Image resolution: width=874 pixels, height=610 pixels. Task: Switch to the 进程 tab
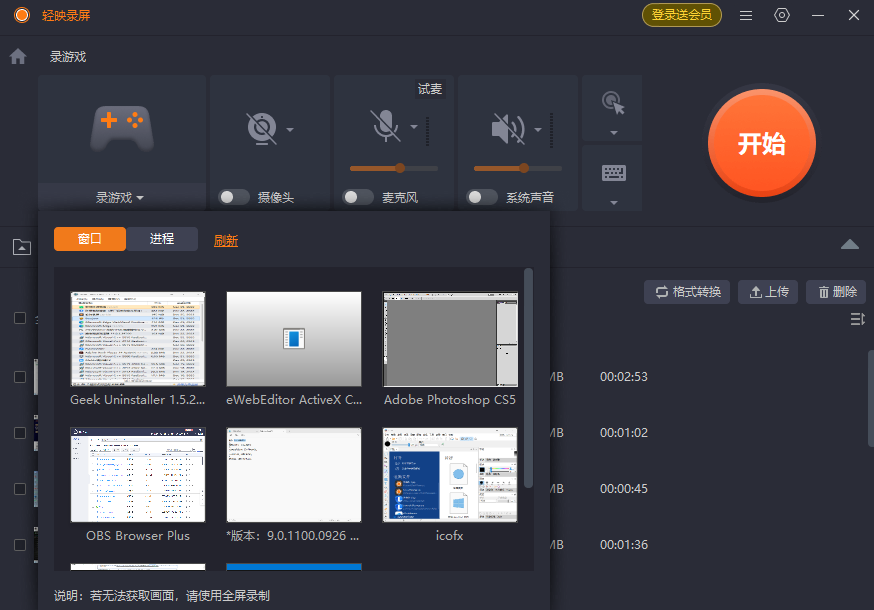pos(163,239)
